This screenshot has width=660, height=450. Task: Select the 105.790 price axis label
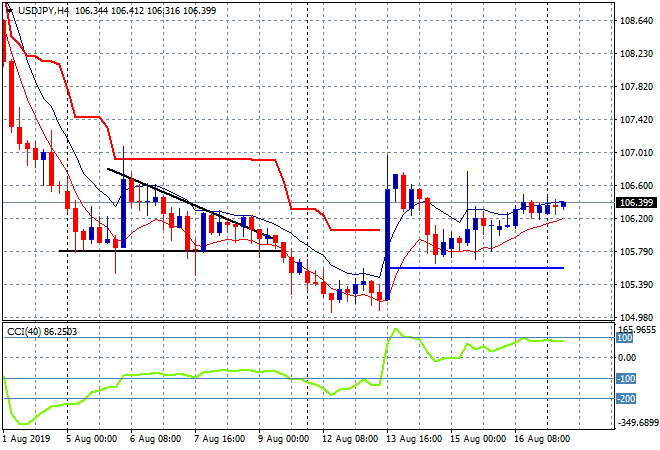click(636, 252)
